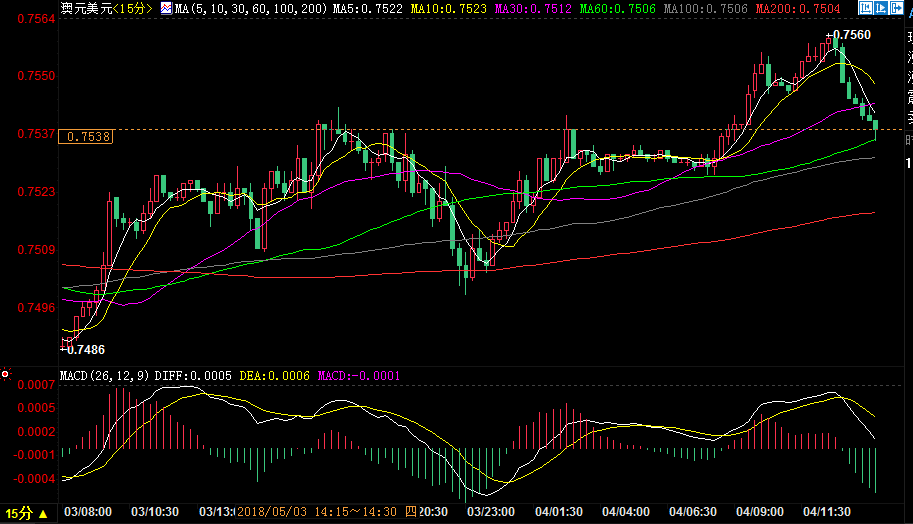Image resolution: width=913 pixels, height=524 pixels.
Task: Click the 03/08:00 time axis label
Action: click(88, 512)
